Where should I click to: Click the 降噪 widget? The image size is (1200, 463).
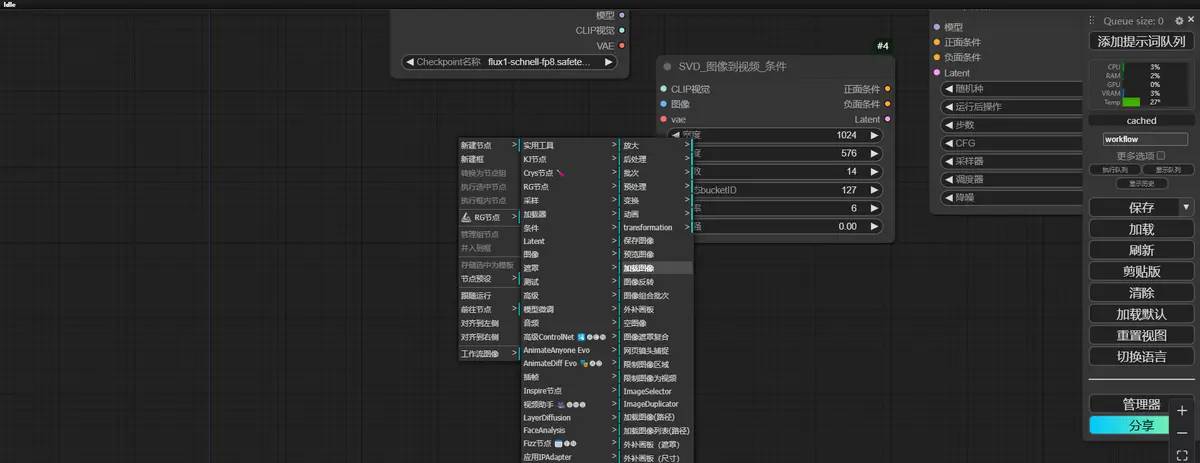[1012, 198]
